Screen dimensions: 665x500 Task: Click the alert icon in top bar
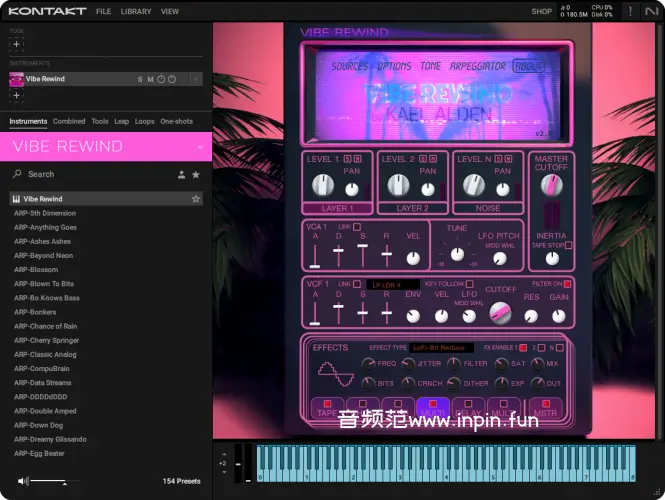(x=629, y=12)
